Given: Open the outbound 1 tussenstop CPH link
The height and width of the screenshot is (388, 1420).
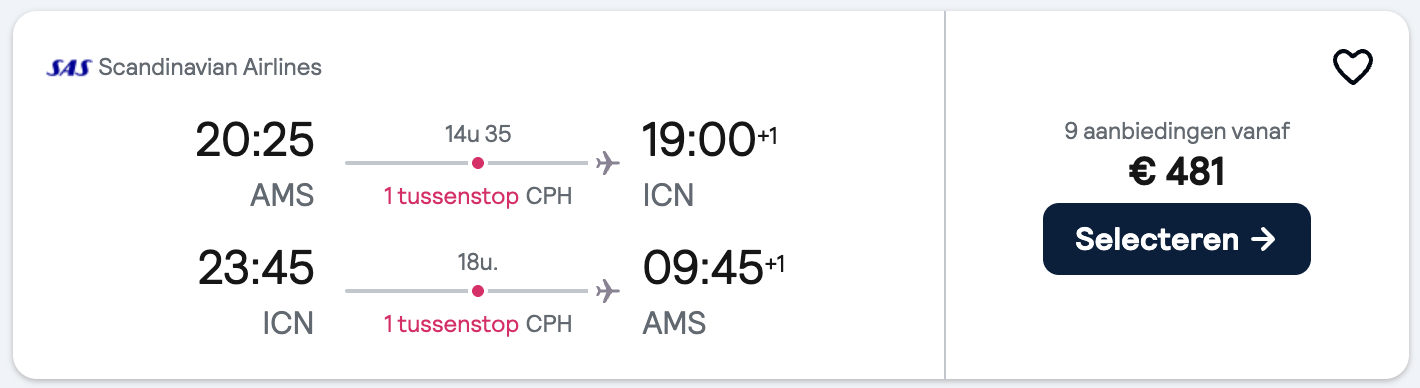Looking at the screenshot, I should [x=478, y=196].
